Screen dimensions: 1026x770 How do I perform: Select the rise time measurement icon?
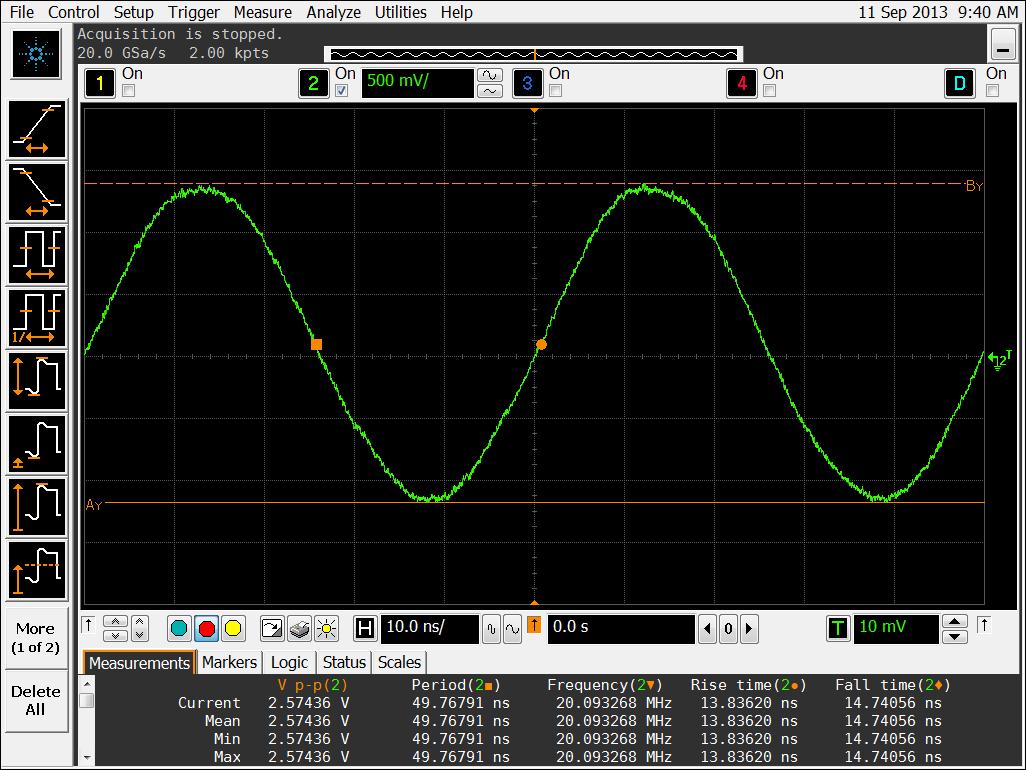click(37, 130)
